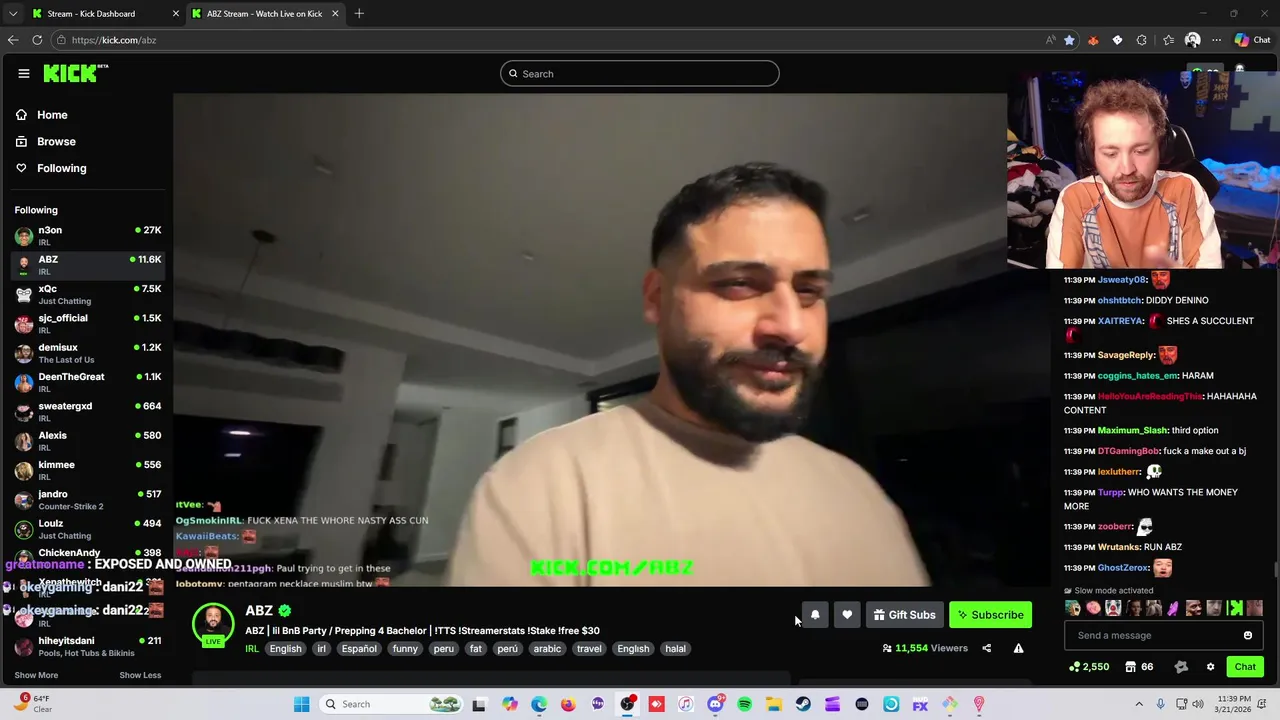The width and height of the screenshot is (1280, 720).
Task: Click the Gift Subs button
Action: (904, 615)
